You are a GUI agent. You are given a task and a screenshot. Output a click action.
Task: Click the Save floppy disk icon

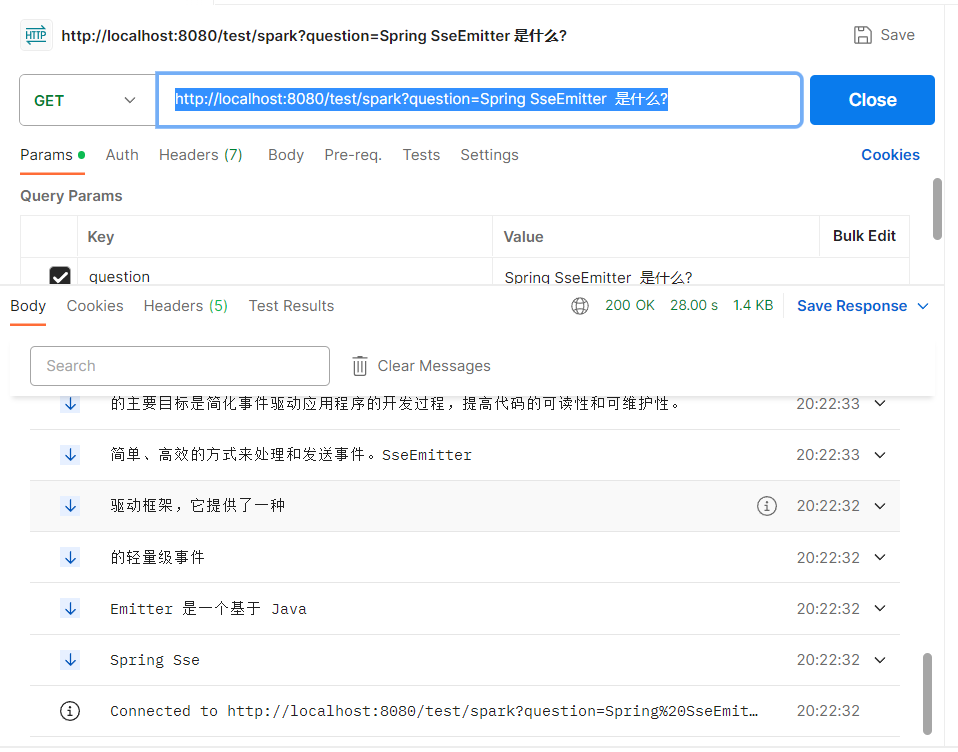point(862,35)
